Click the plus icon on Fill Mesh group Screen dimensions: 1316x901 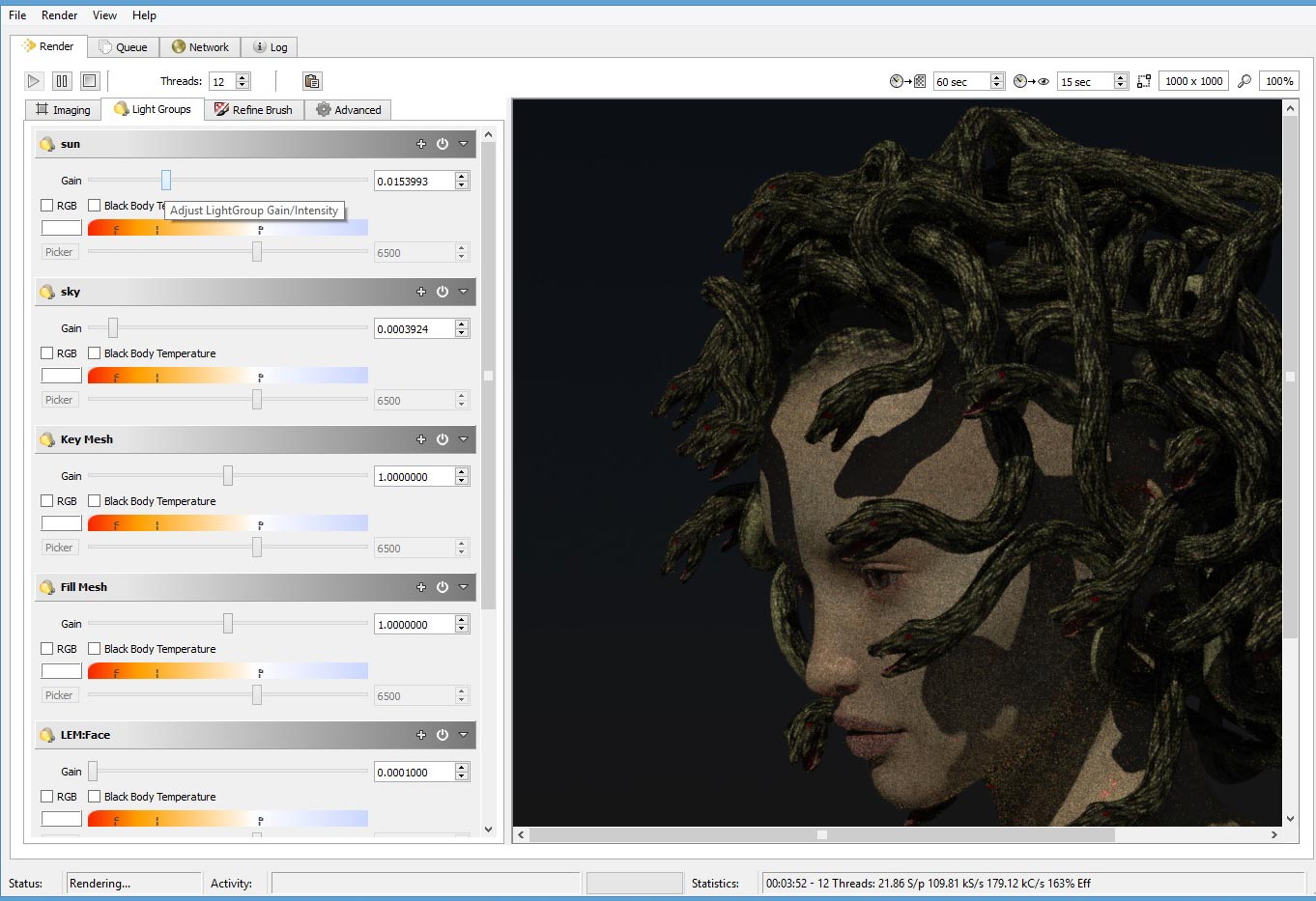(x=421, y=587)
